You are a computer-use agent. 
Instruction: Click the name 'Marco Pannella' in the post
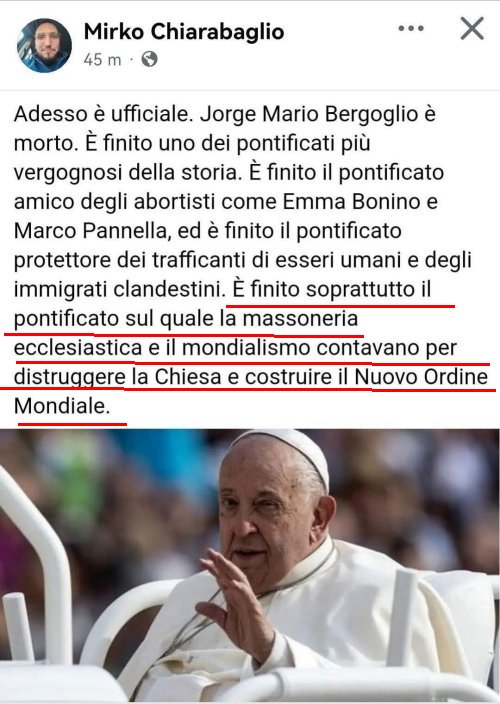pos(90,231)
